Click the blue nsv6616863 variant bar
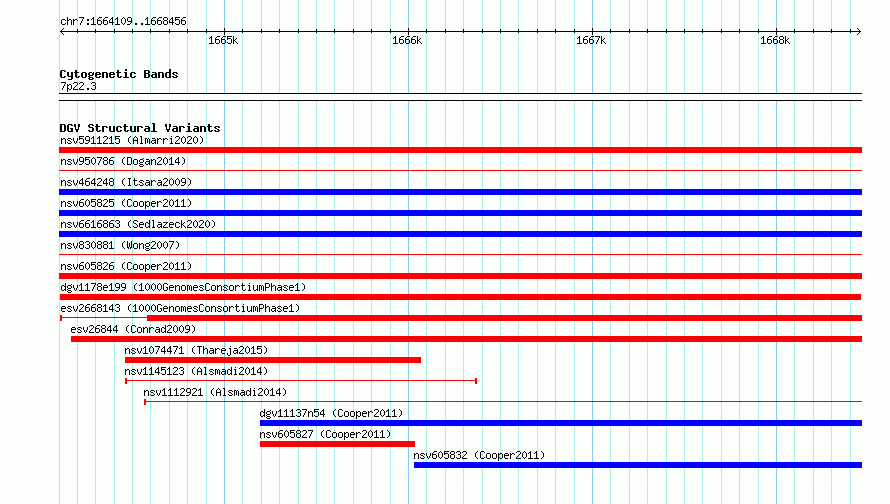 coord(460,234)
